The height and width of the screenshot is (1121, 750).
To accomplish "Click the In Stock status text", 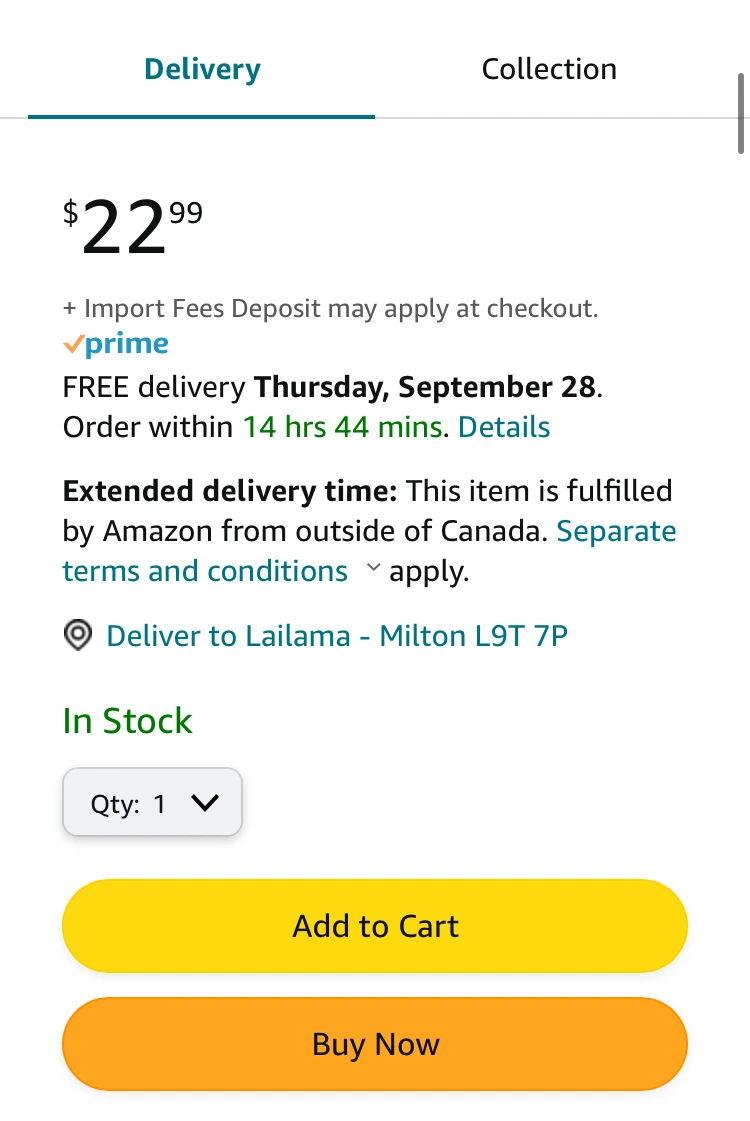I will point(127,721).
